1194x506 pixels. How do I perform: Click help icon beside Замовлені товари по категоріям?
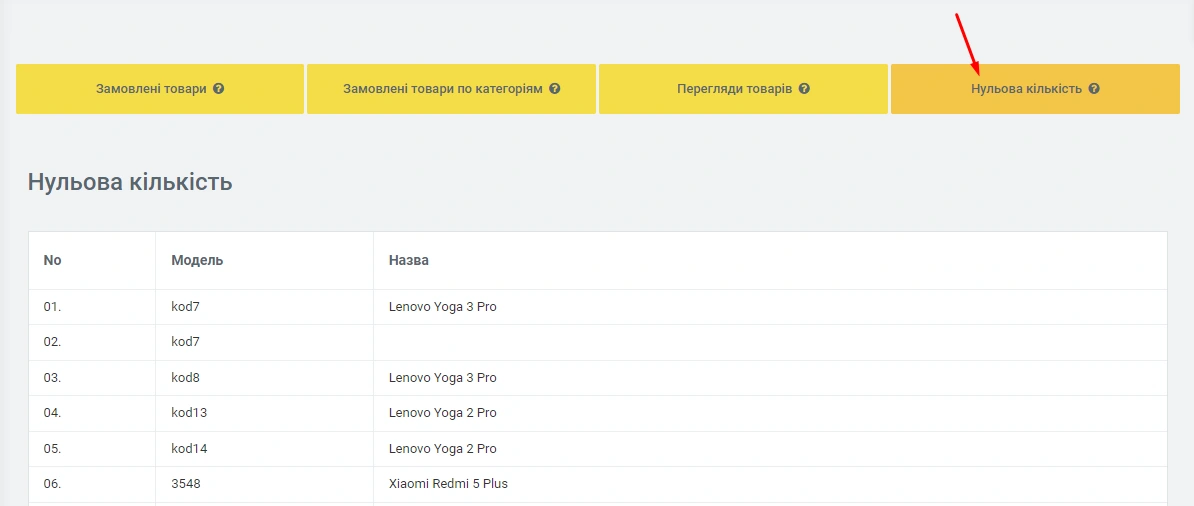555,89
